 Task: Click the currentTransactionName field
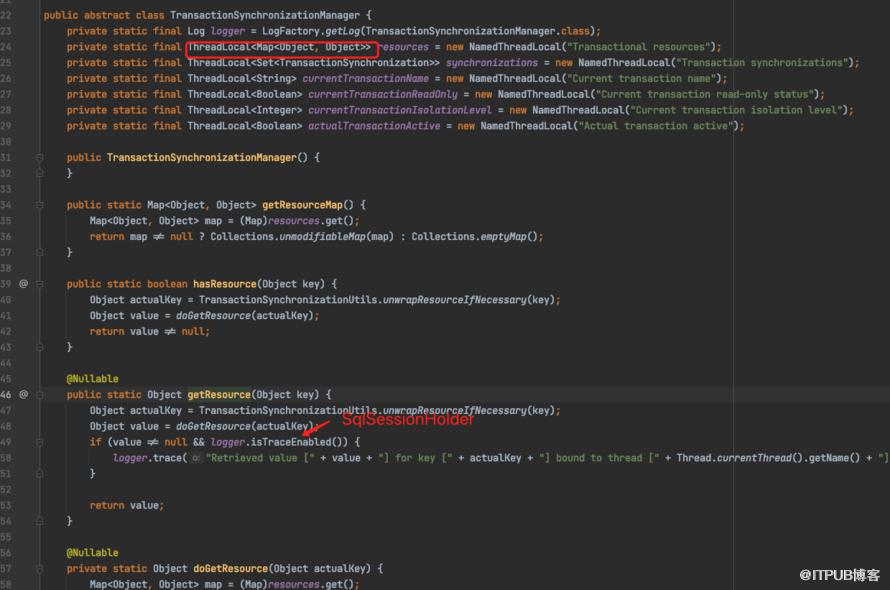pos(366,78)
